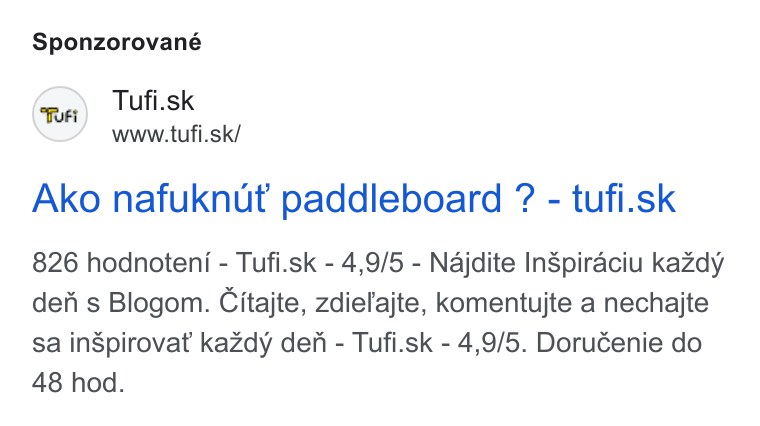Click the 'sa inšpirovať každý deň' phrase
Screen dimensions: 760x426
(x=179, y=344)
